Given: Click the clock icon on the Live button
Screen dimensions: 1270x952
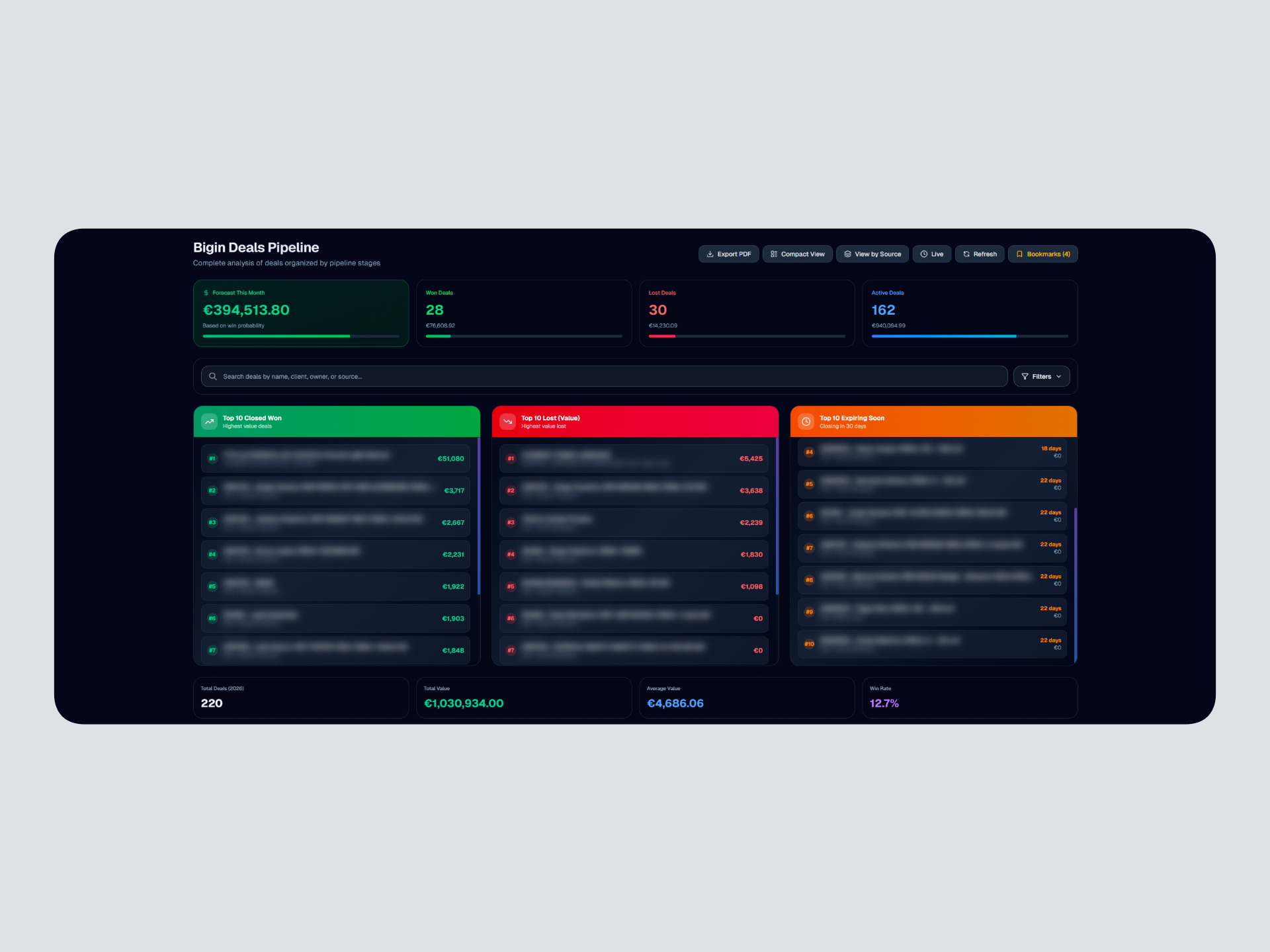Looking at the screenshot, I should 924,254.
